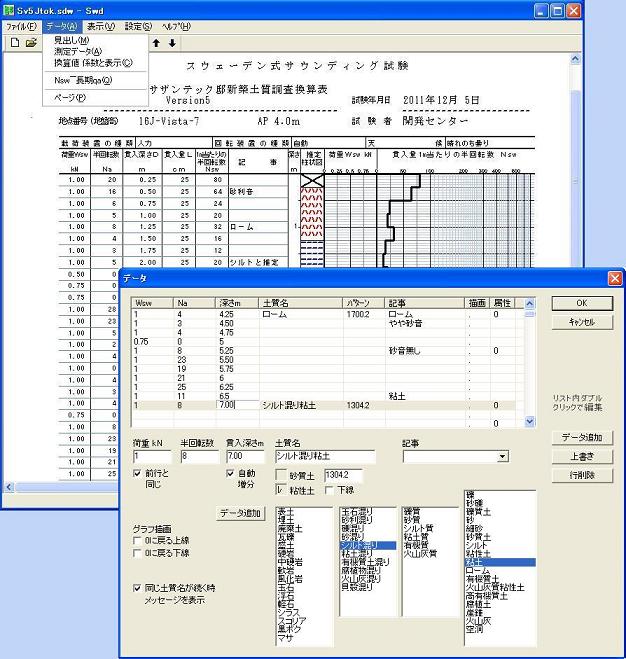Click the 土質名 column header
Screen dimensions: 626x659
pos(301,303)
